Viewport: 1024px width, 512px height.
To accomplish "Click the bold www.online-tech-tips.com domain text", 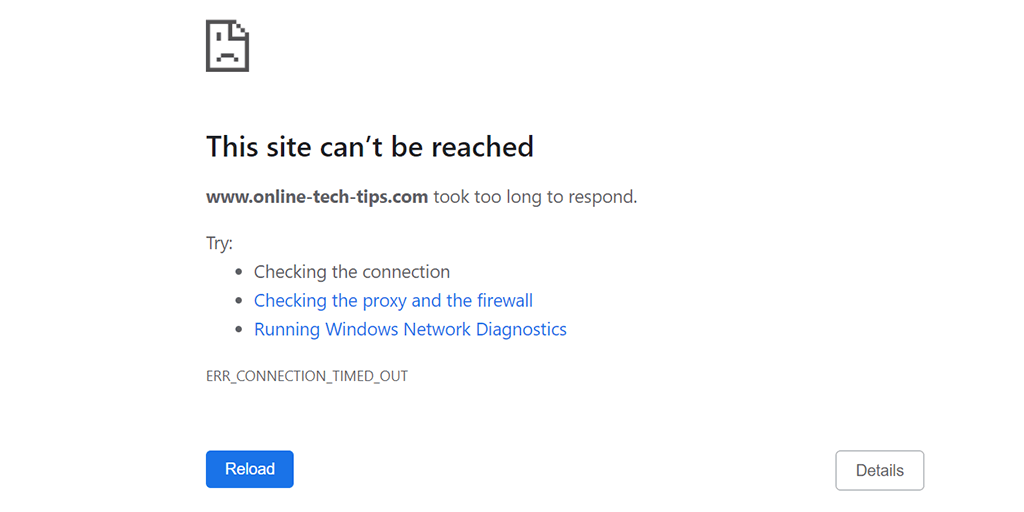I will [317, 197].
